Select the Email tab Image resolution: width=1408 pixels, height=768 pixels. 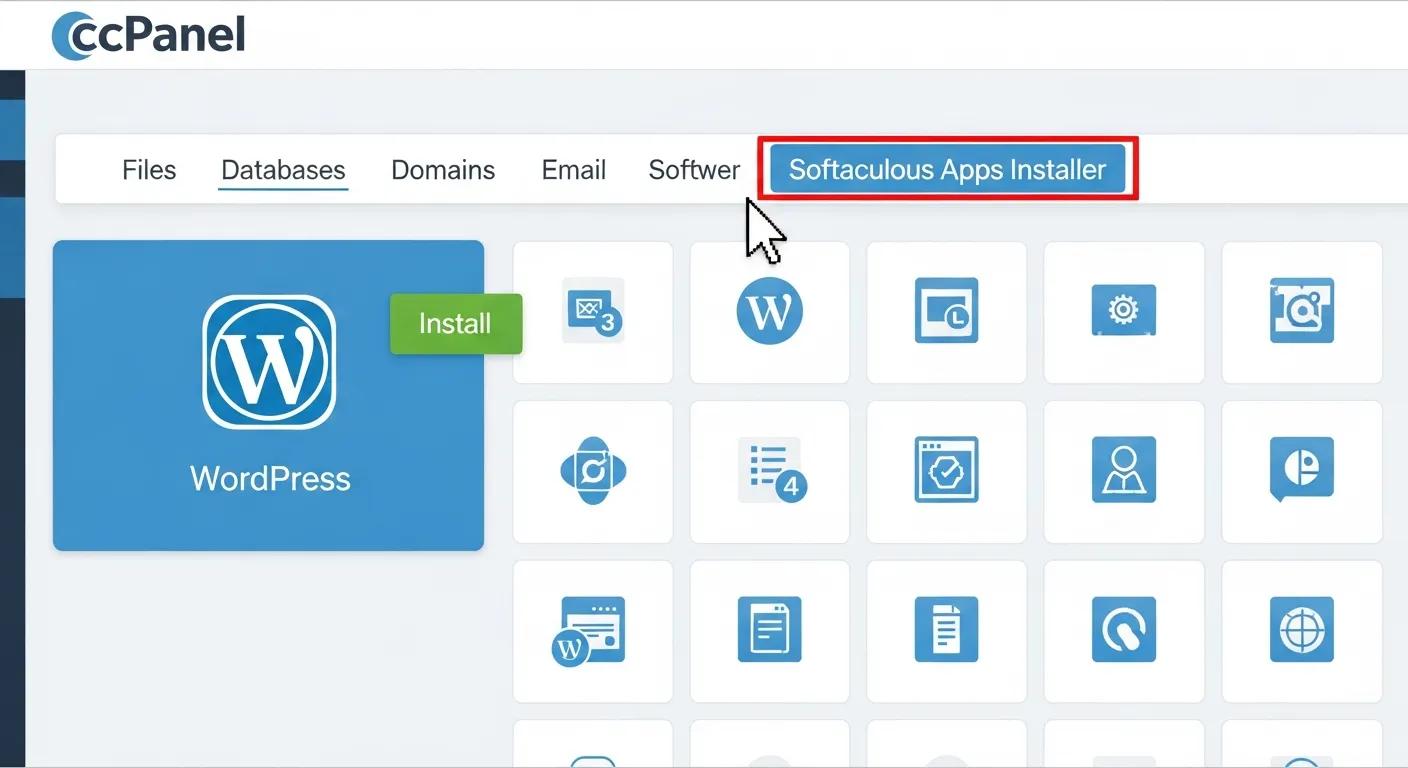[574, 170]
